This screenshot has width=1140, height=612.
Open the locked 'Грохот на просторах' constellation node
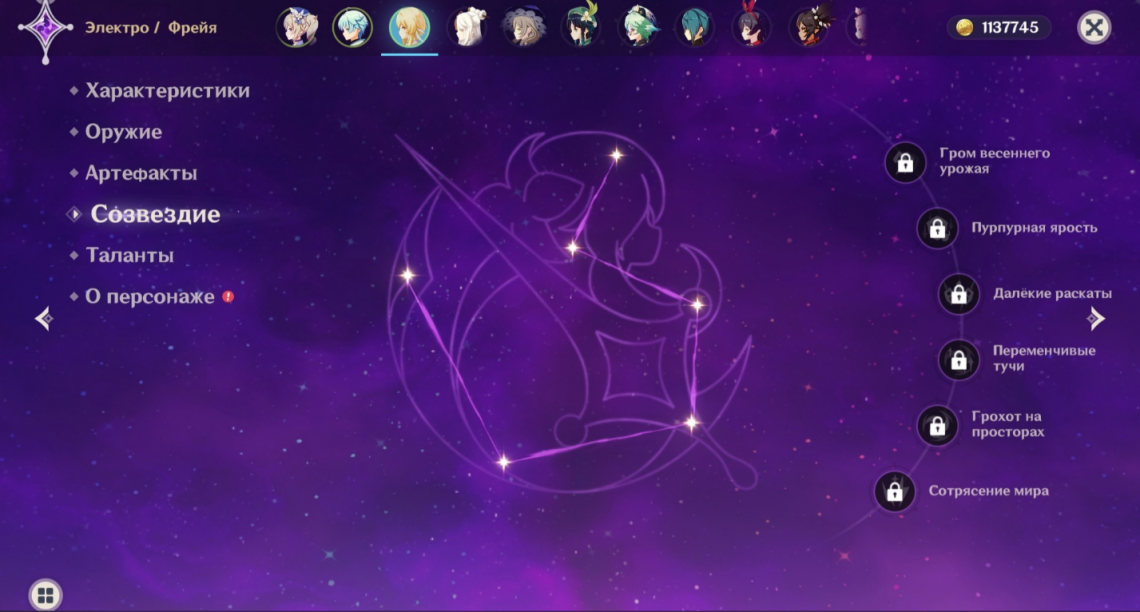click(937, 425)
